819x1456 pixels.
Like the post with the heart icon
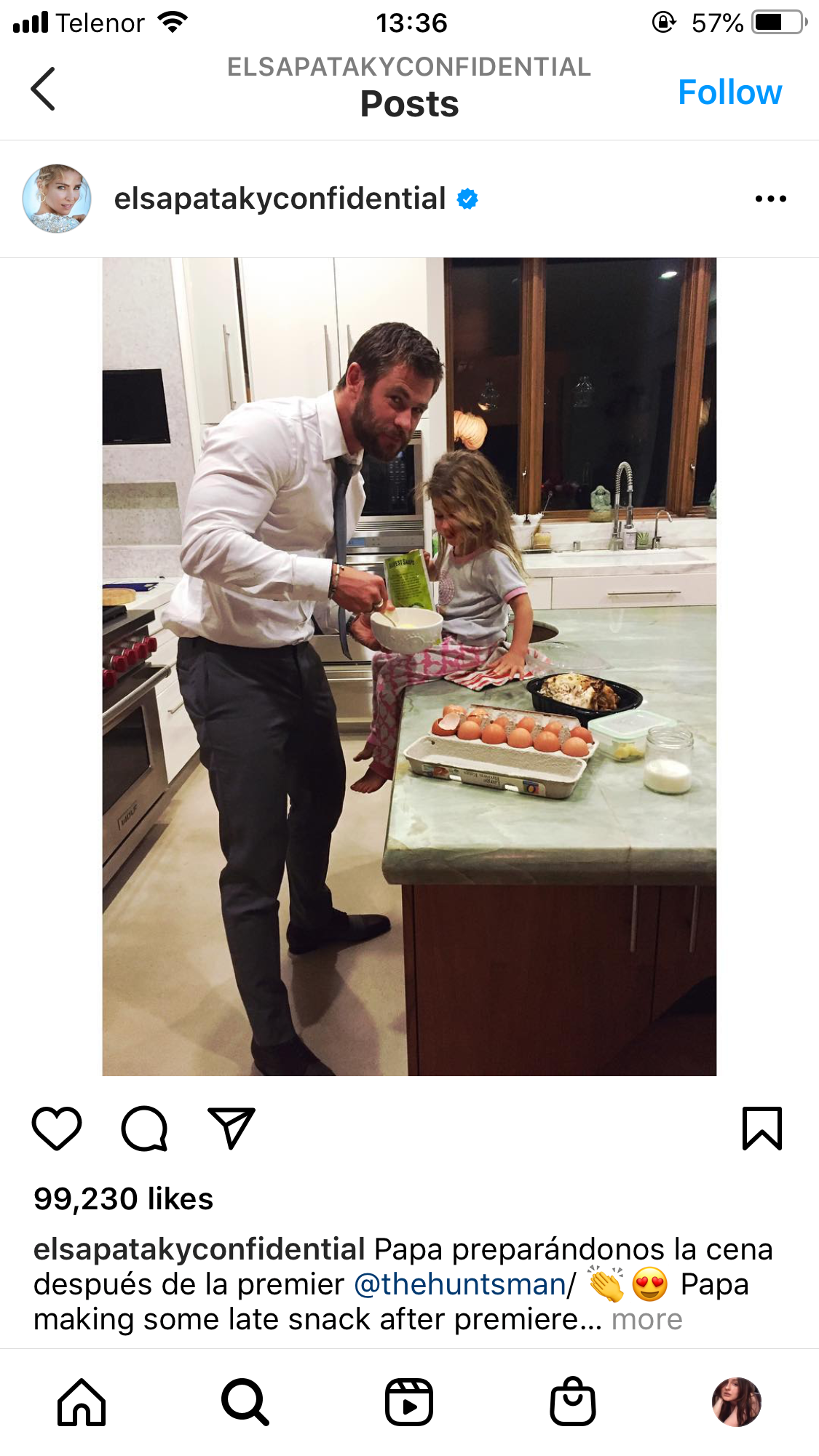coord(57,1129)
